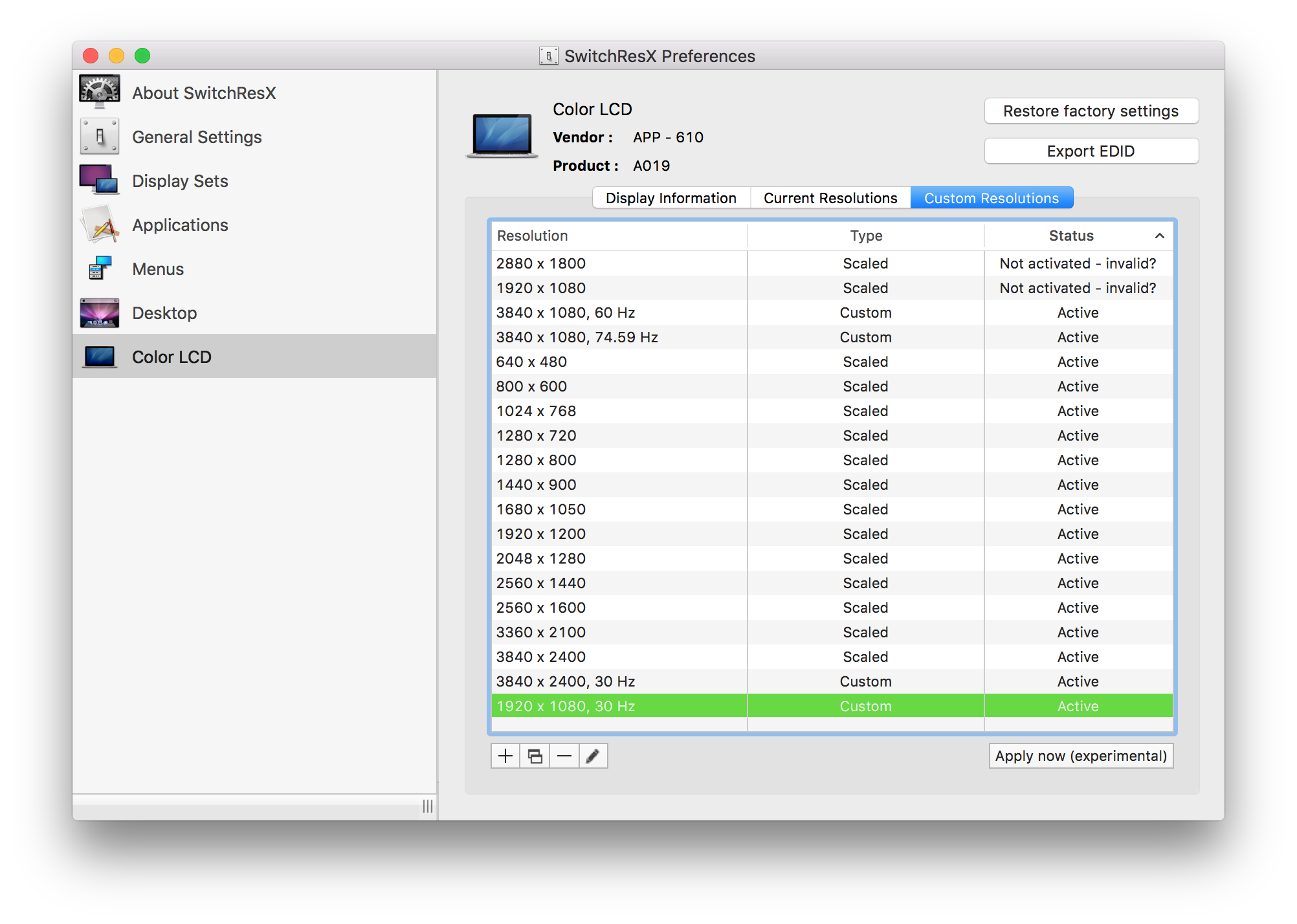
Task: Select the 3840 x 1080, 74.59 Hz row
Action: point(577,337)
